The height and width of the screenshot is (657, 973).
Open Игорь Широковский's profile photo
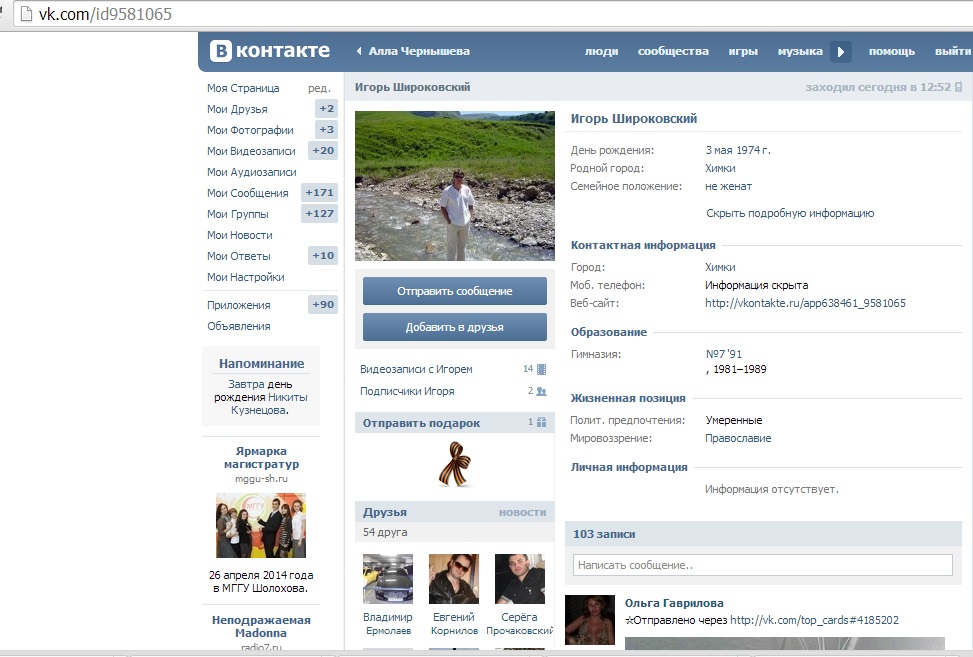tap(455, 186)
